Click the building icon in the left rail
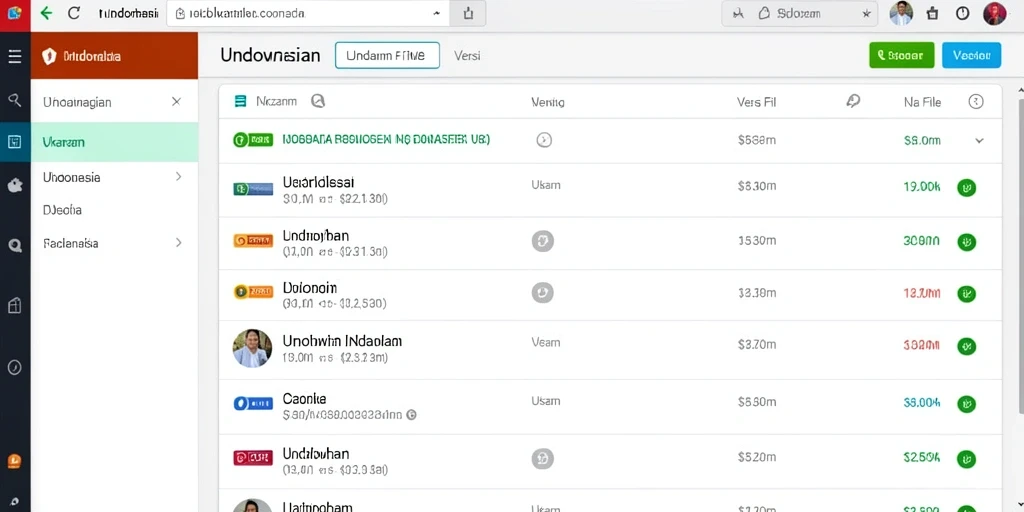1024x512 pixels. (x=14, y=305)
